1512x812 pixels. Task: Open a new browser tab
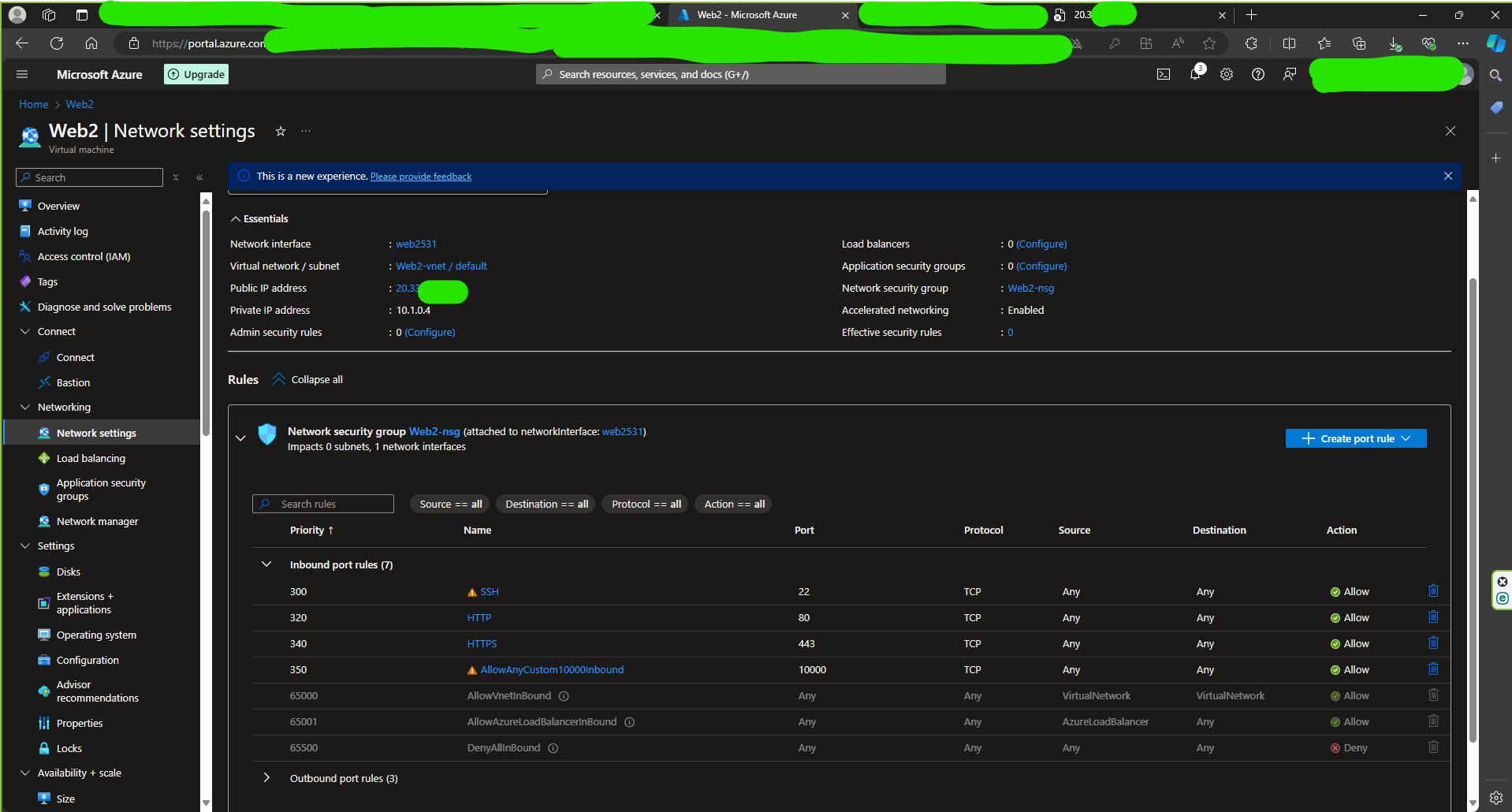coord(1251,15)
